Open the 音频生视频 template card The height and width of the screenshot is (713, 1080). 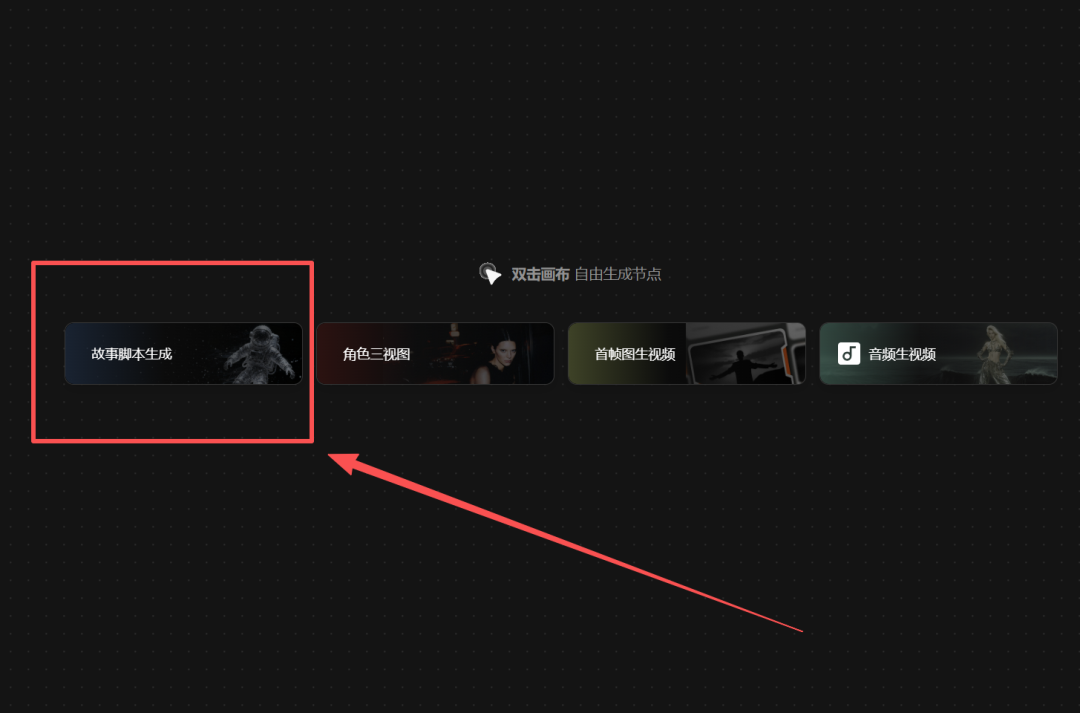(939, 353)
